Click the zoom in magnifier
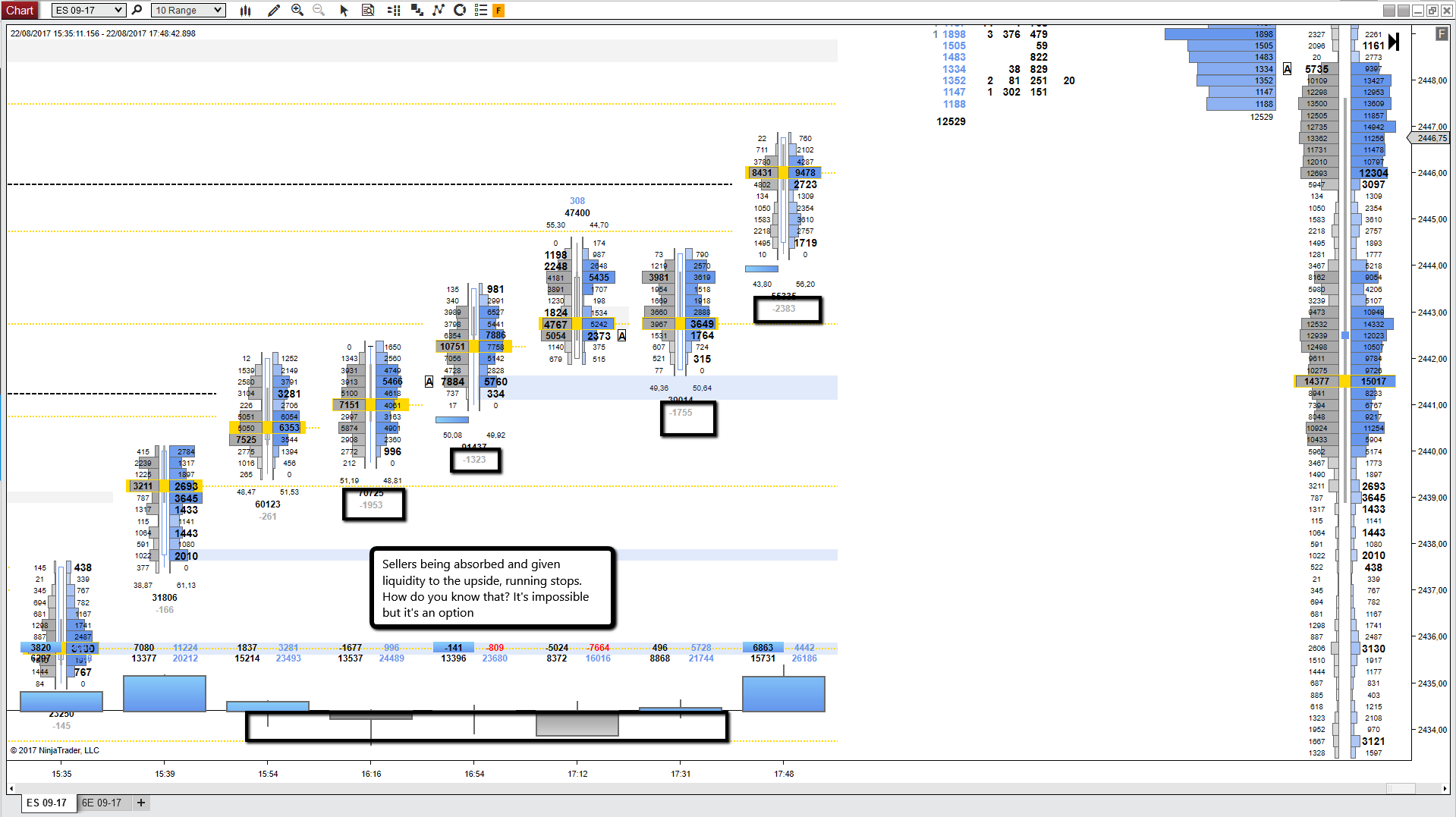This screenshot has width=1456, height=817. pos(297,10)
